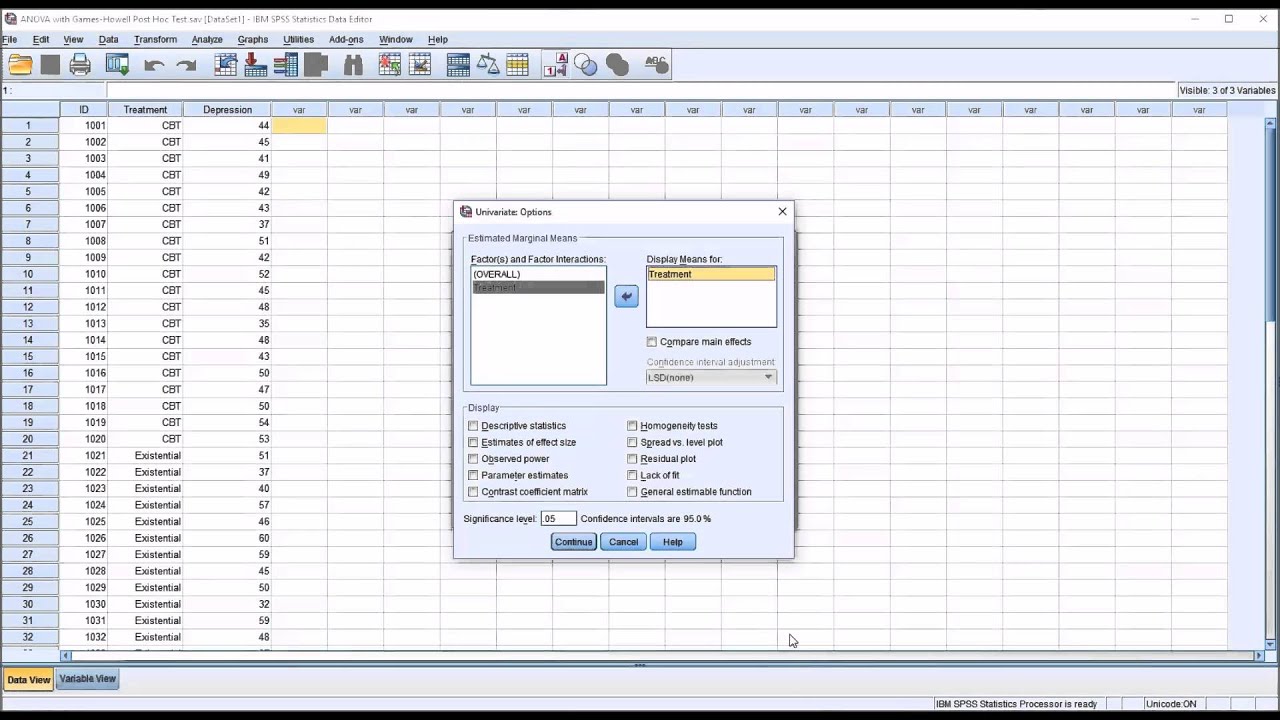The width and height of the screenshot is (1280, 720).
Task: Check Descriptive statistics option
Action: pos(474,426)
